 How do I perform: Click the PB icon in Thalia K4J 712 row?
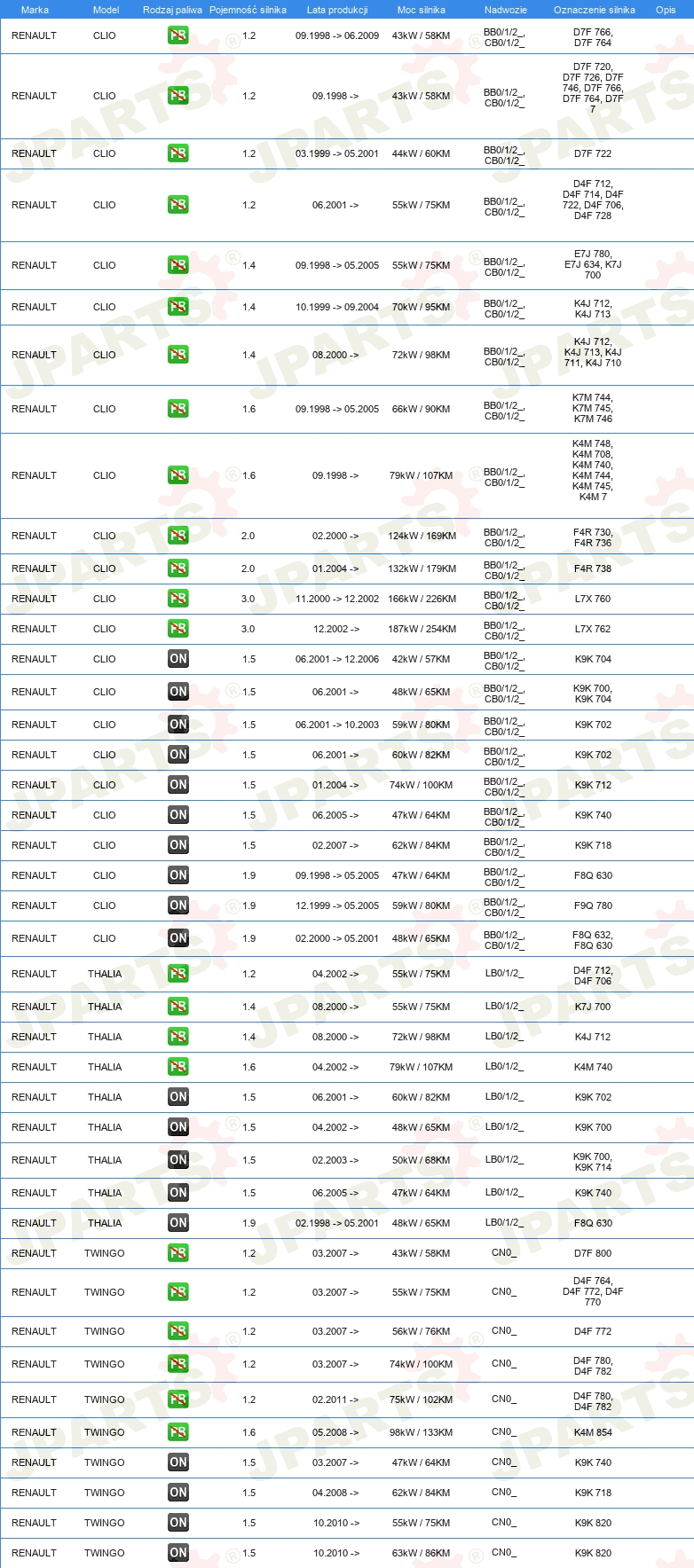pyautogui.click(x=178, y=1037)
